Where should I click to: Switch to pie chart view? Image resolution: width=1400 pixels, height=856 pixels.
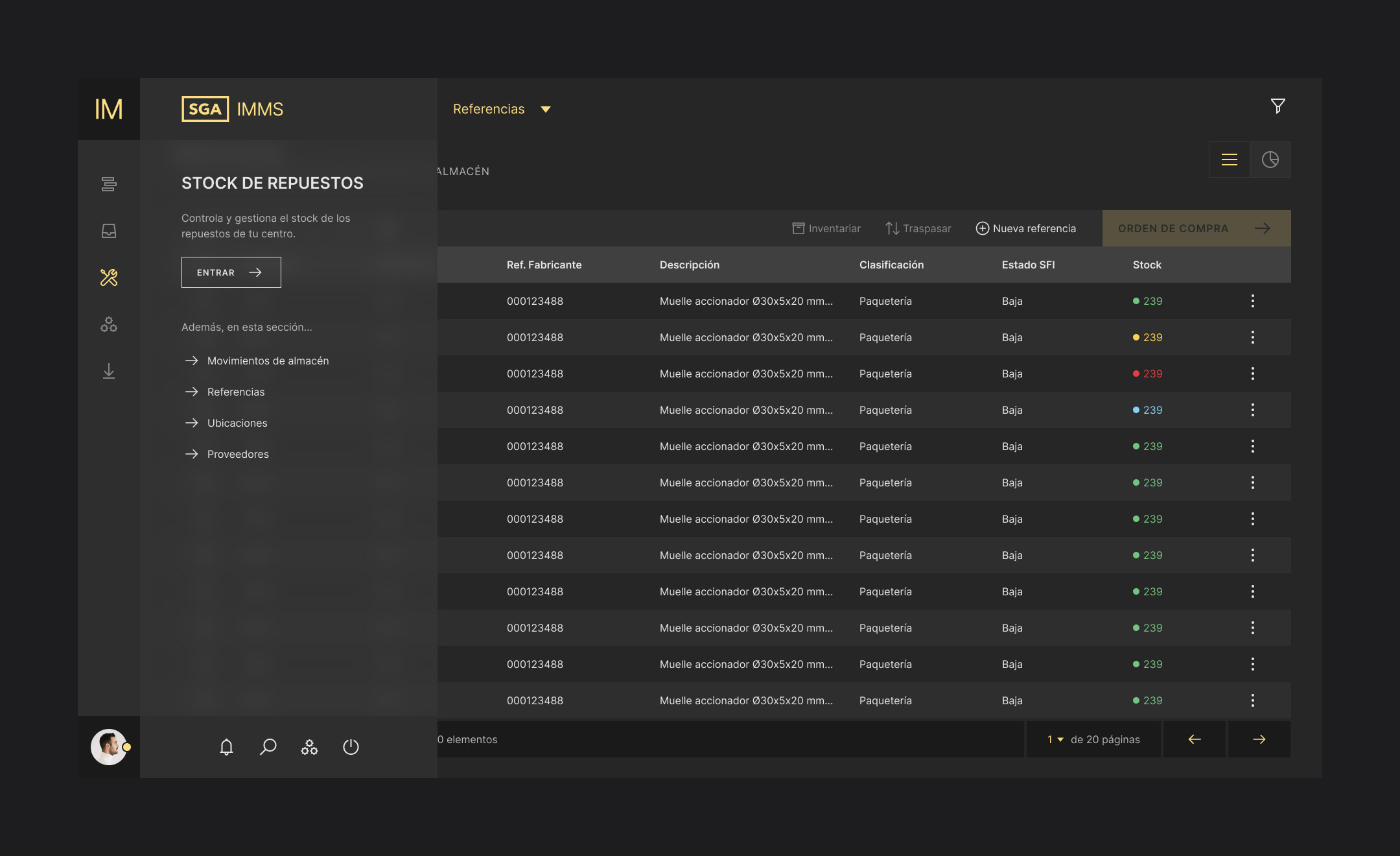click(1270, 160)
